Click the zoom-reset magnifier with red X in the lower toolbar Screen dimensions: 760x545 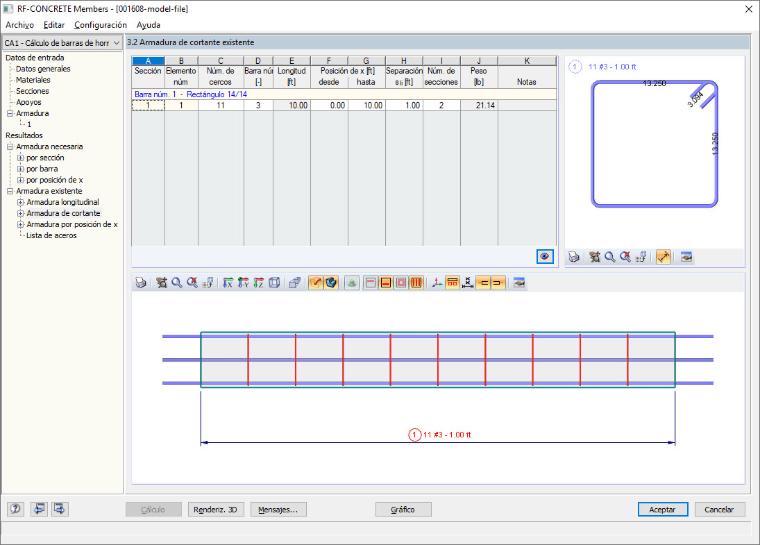pos(192,283)
